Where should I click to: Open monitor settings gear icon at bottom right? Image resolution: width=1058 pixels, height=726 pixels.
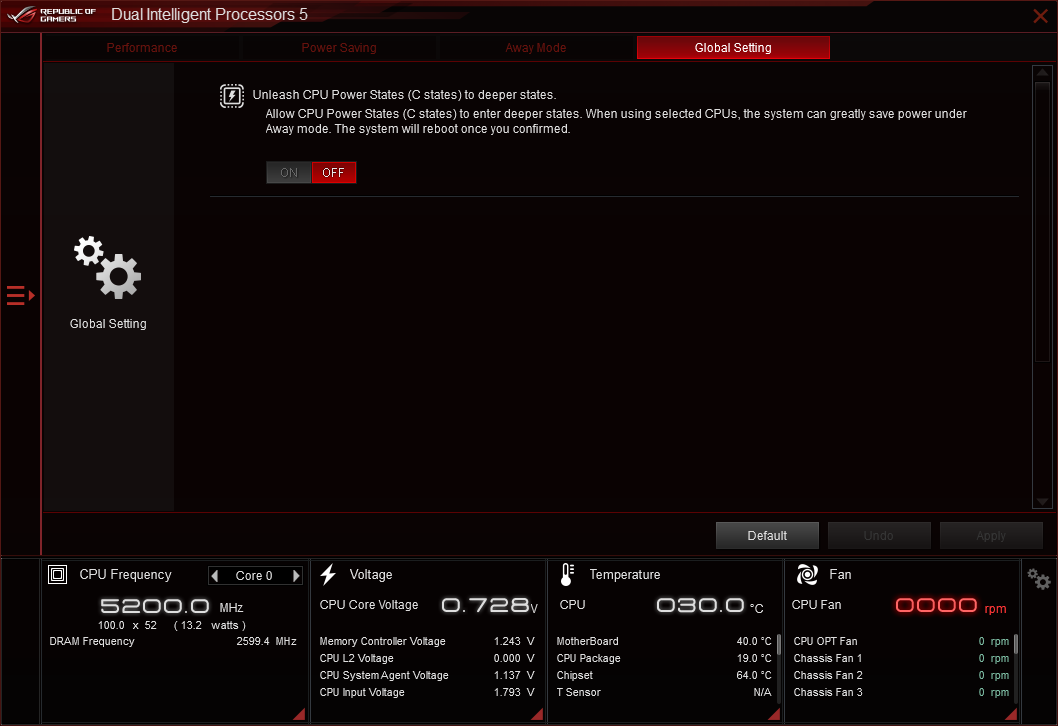pos(1039,579)
